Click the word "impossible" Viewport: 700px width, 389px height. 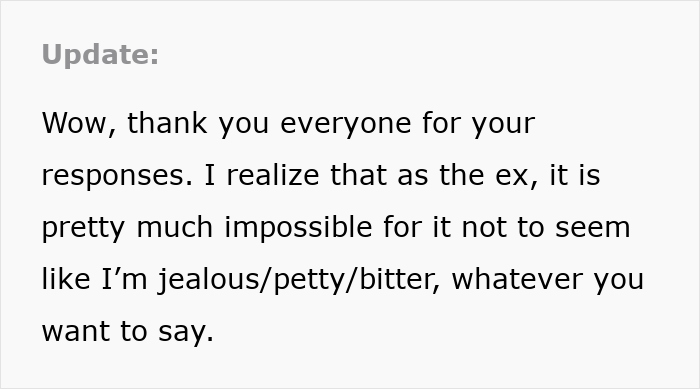(298, 228)
